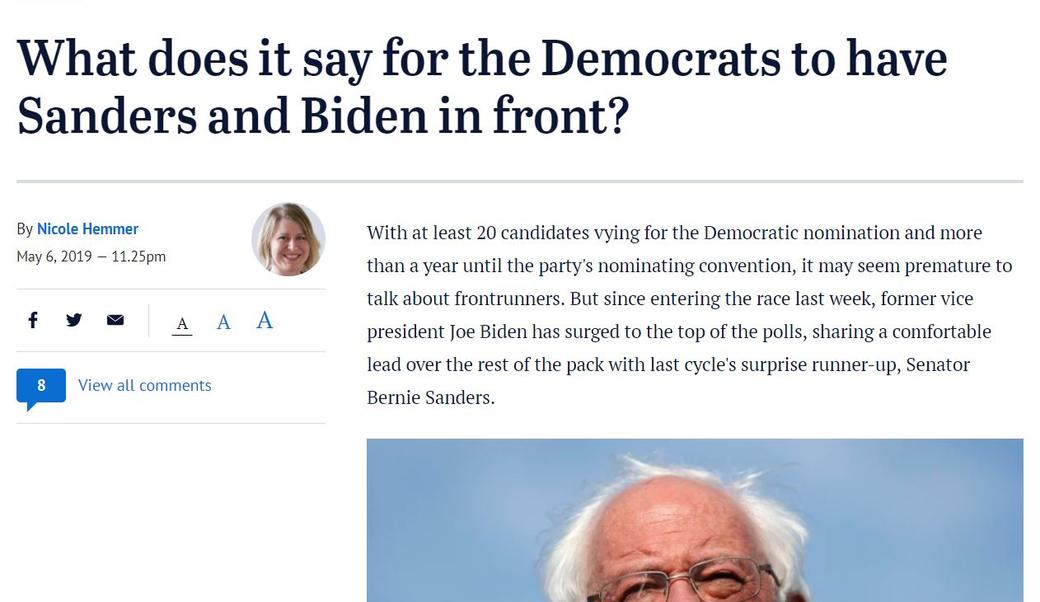This screenshot has width=1040, height=602.
Task: Click the time "11.25pm" in the byline
Action: [x=139, y=256]
